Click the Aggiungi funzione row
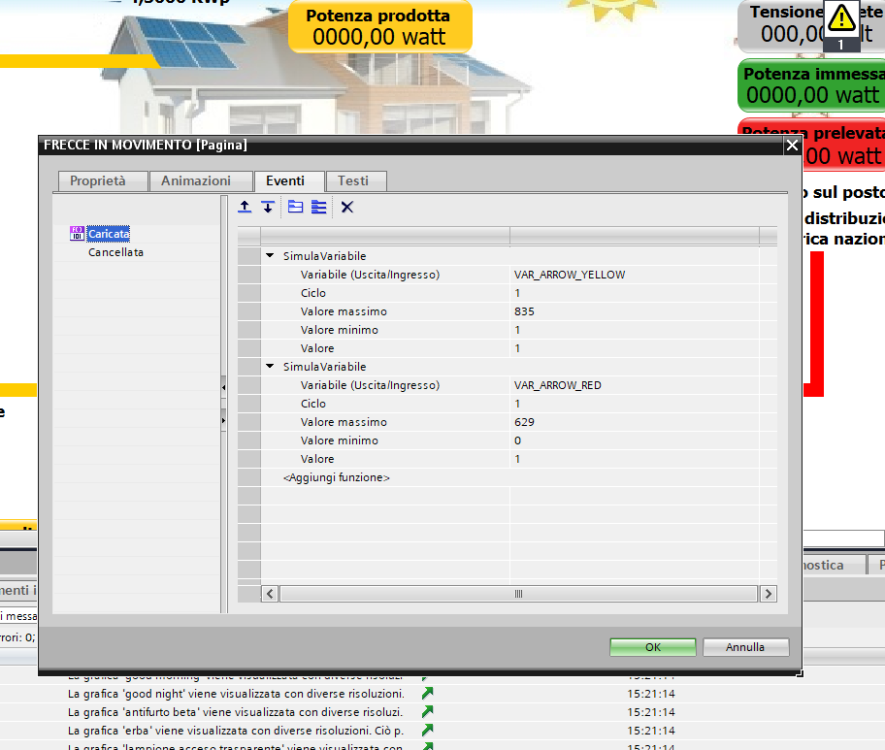Viewport: 885px width, 750px height. [x=337, y=478]
